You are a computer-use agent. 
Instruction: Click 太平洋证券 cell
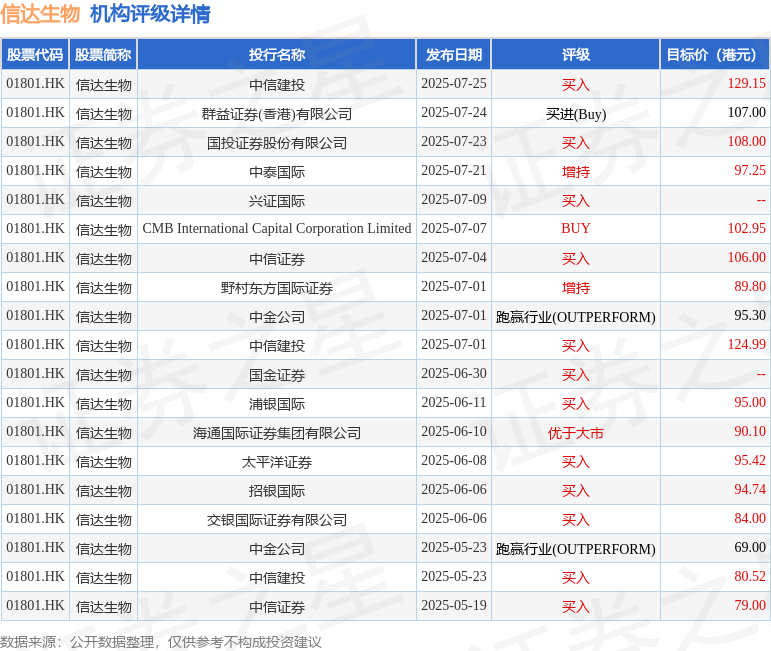click(277, 462)
